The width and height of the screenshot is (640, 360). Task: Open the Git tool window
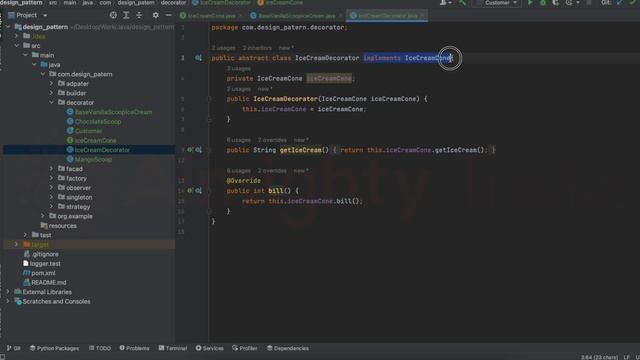tap(13, 348)
